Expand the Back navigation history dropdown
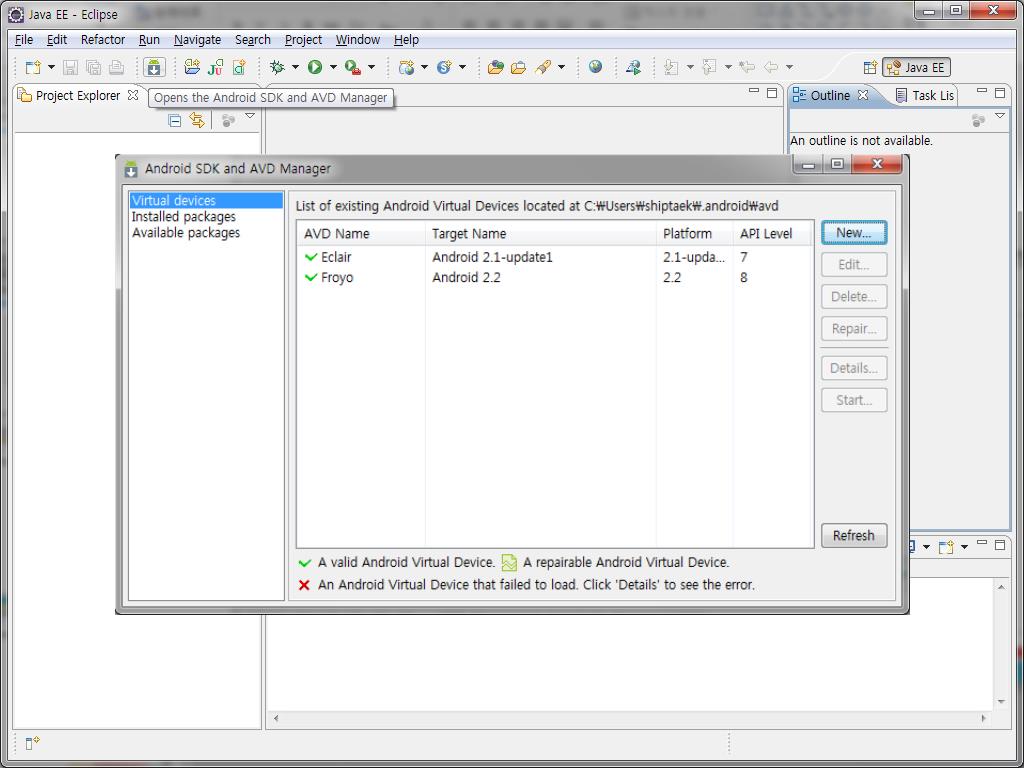 (790, 67)
